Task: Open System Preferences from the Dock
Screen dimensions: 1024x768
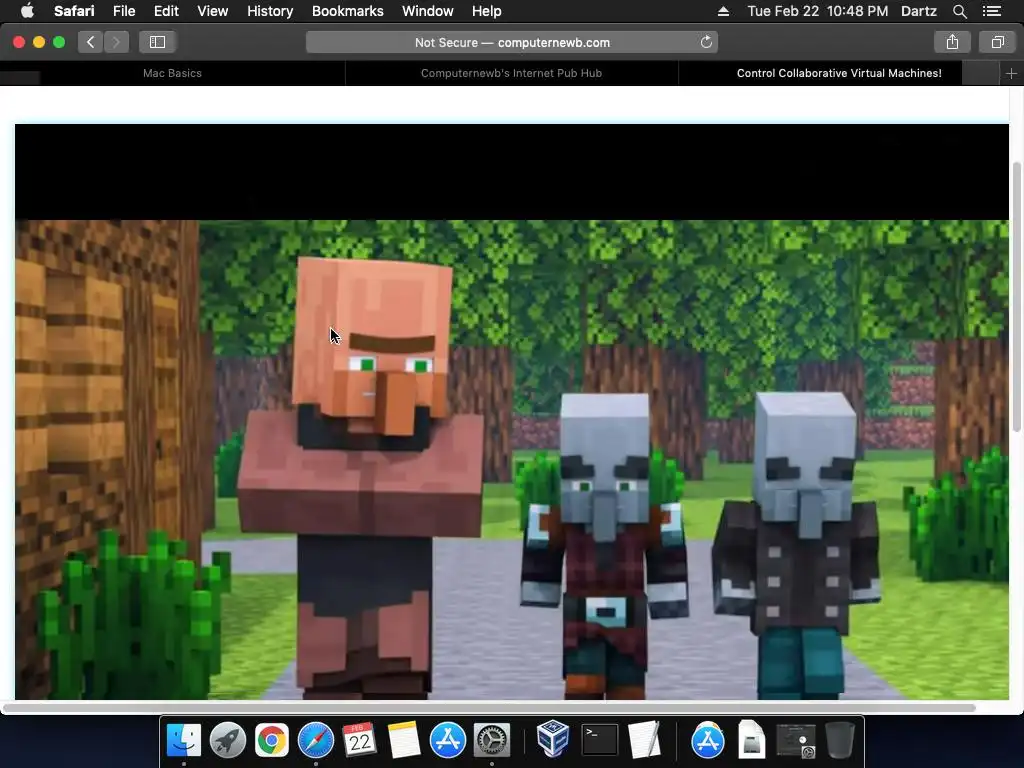Action: click(x=491, y=740)
